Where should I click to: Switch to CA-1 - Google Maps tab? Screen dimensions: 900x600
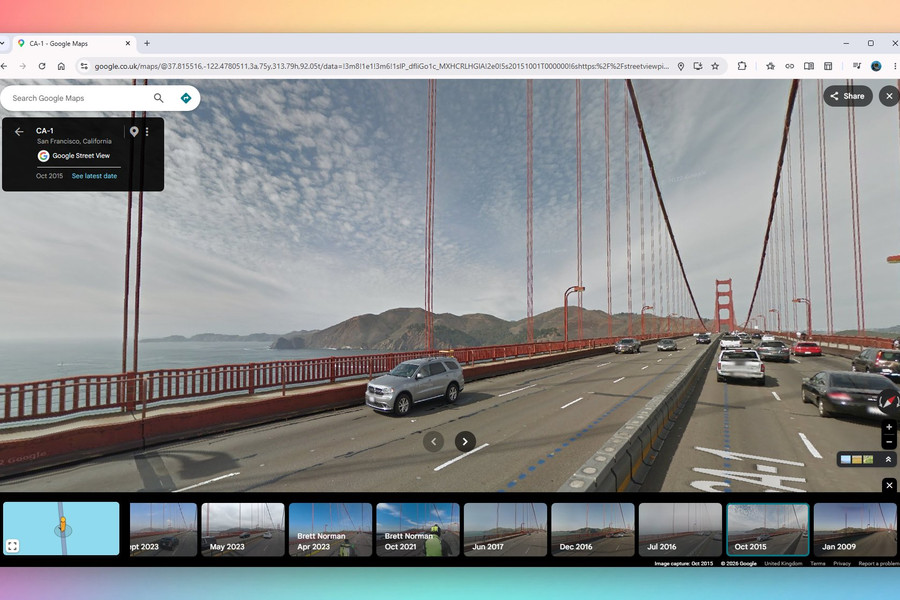[75, 43]
